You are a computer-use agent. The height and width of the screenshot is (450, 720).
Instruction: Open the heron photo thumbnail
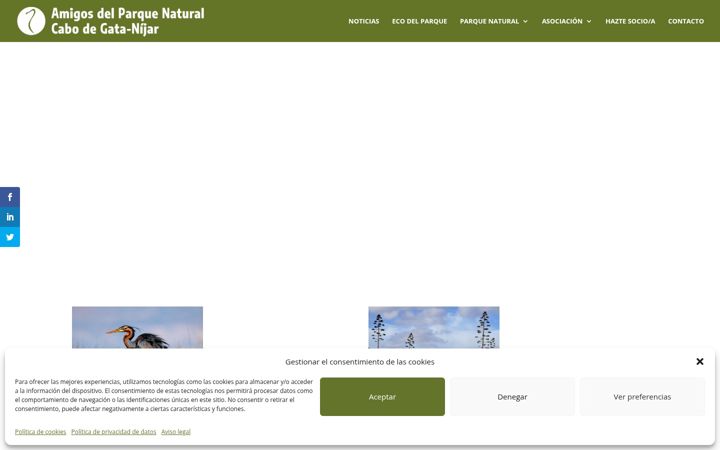click(x=137, y=327)
